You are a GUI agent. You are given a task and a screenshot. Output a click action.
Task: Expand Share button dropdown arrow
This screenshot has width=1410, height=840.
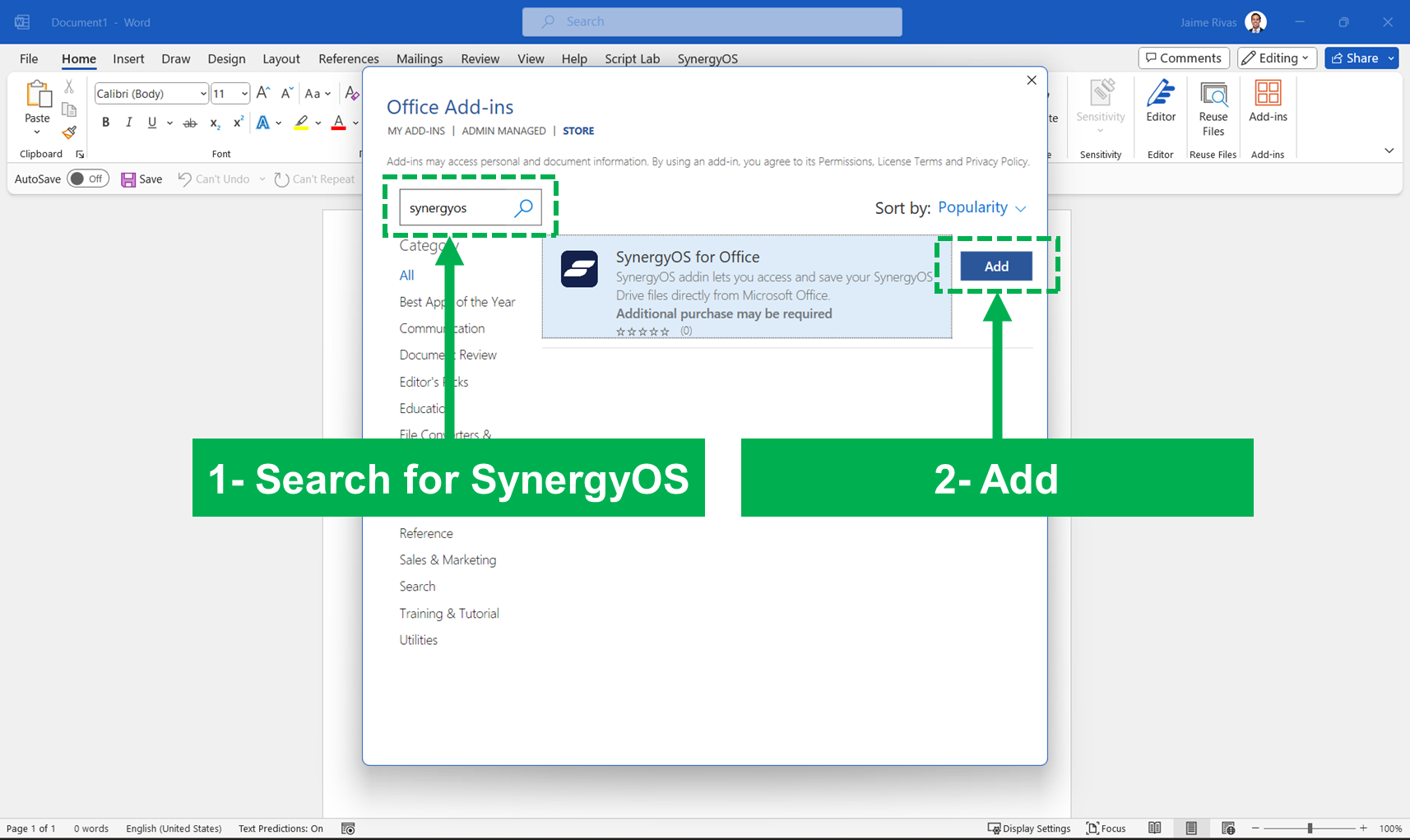(x=1391, y=58)
